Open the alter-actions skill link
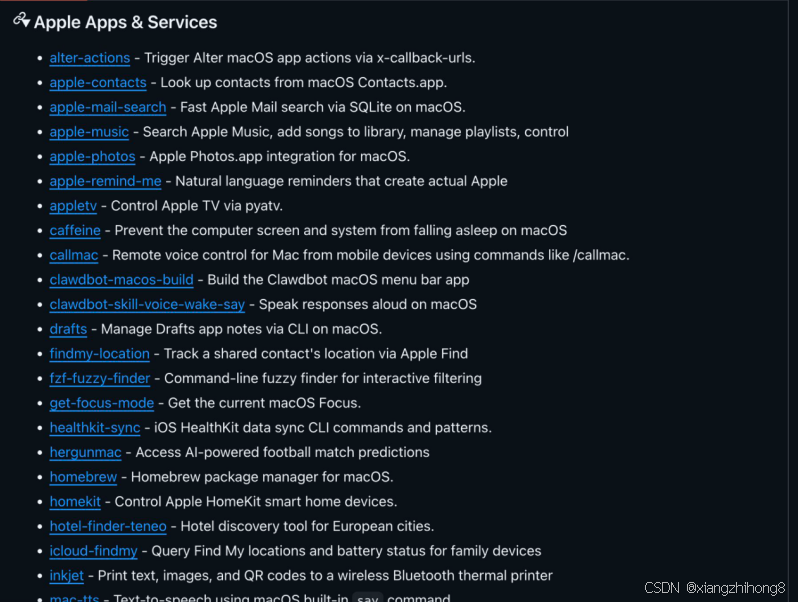The image size is (798, 602). point(90,58)
